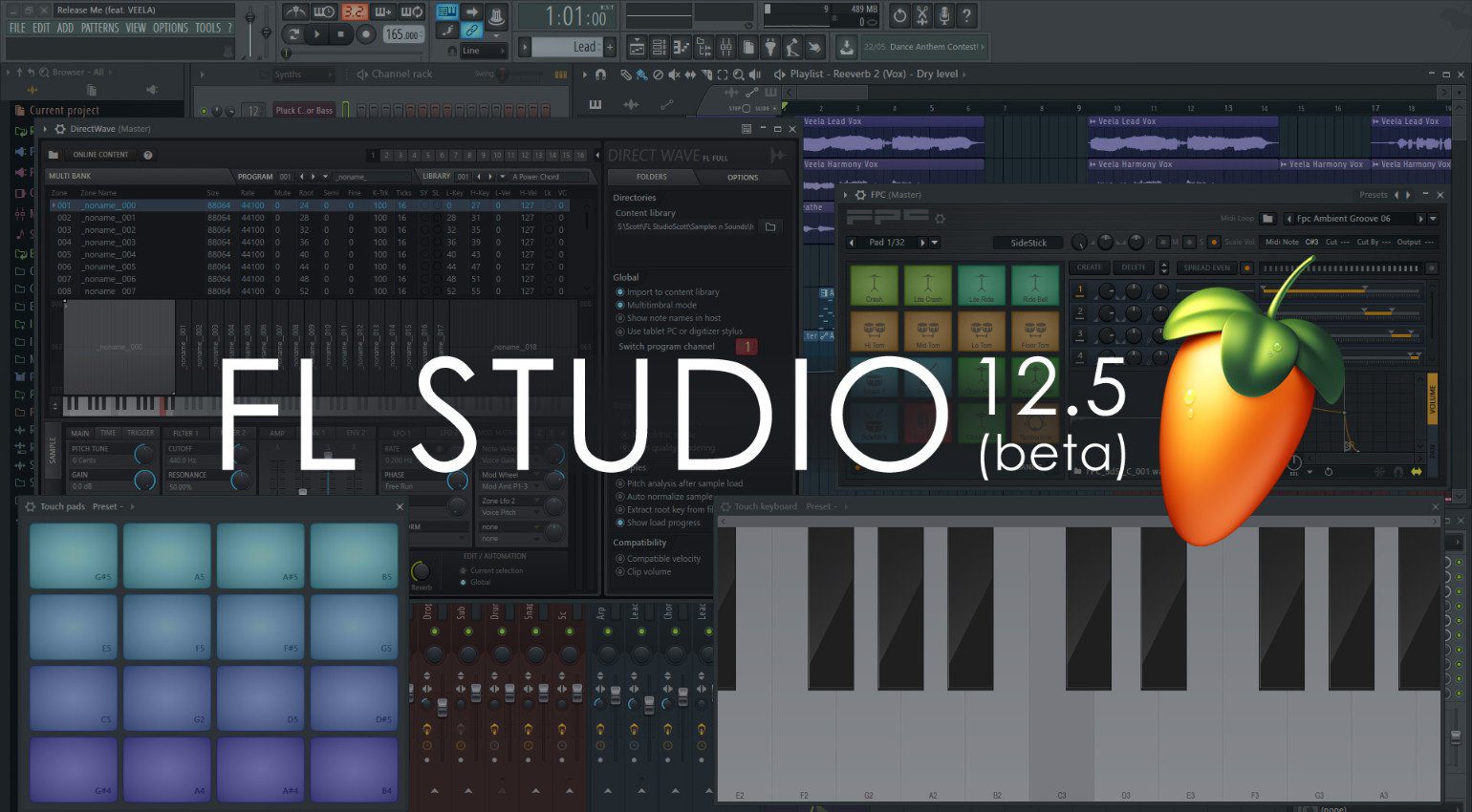
Task: Open FPC Ambient Groove 06 preset dropdown
Action: (1433, 219)
